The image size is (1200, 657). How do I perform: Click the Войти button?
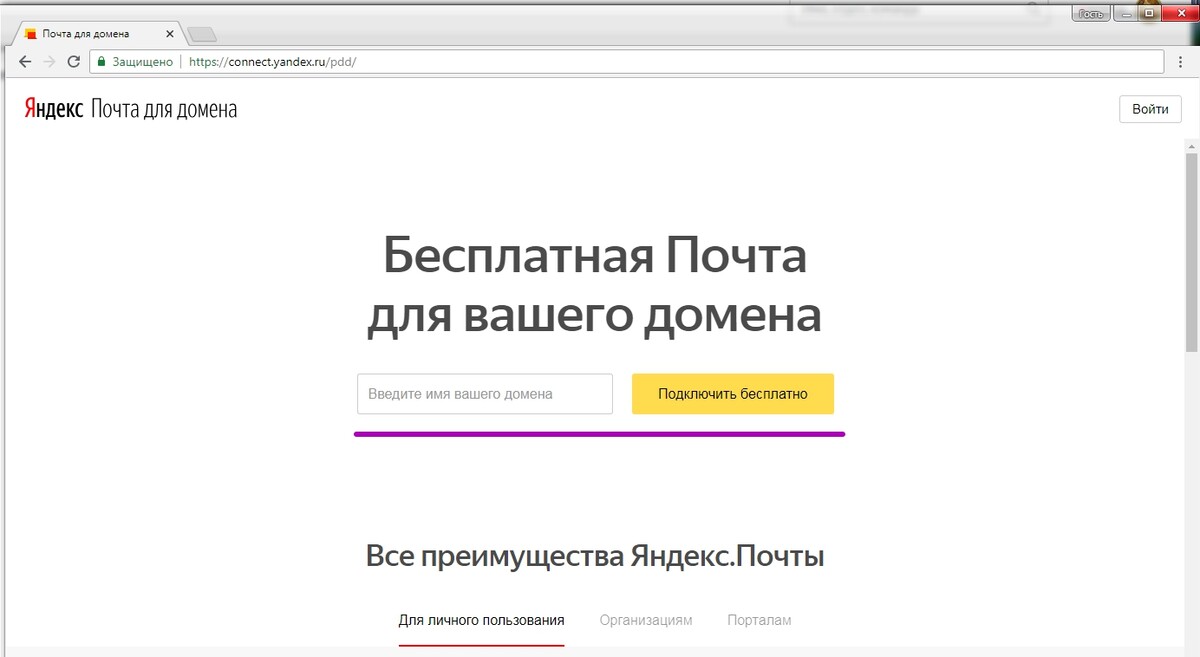pos(1150,109)
